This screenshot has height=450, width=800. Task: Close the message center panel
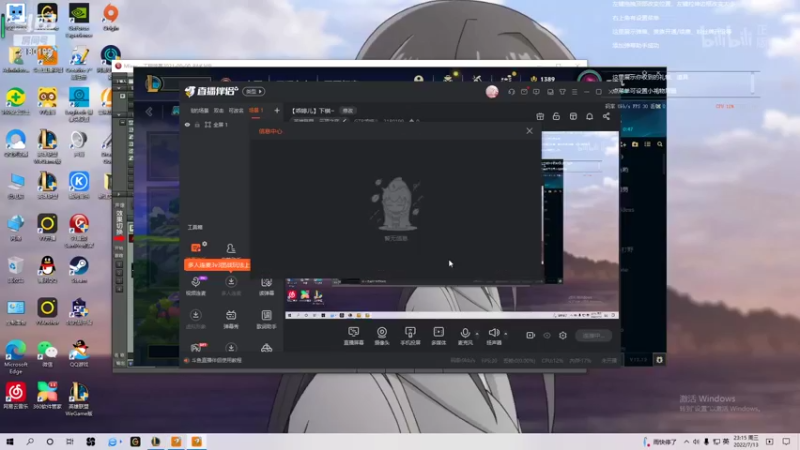click(529, 131)
